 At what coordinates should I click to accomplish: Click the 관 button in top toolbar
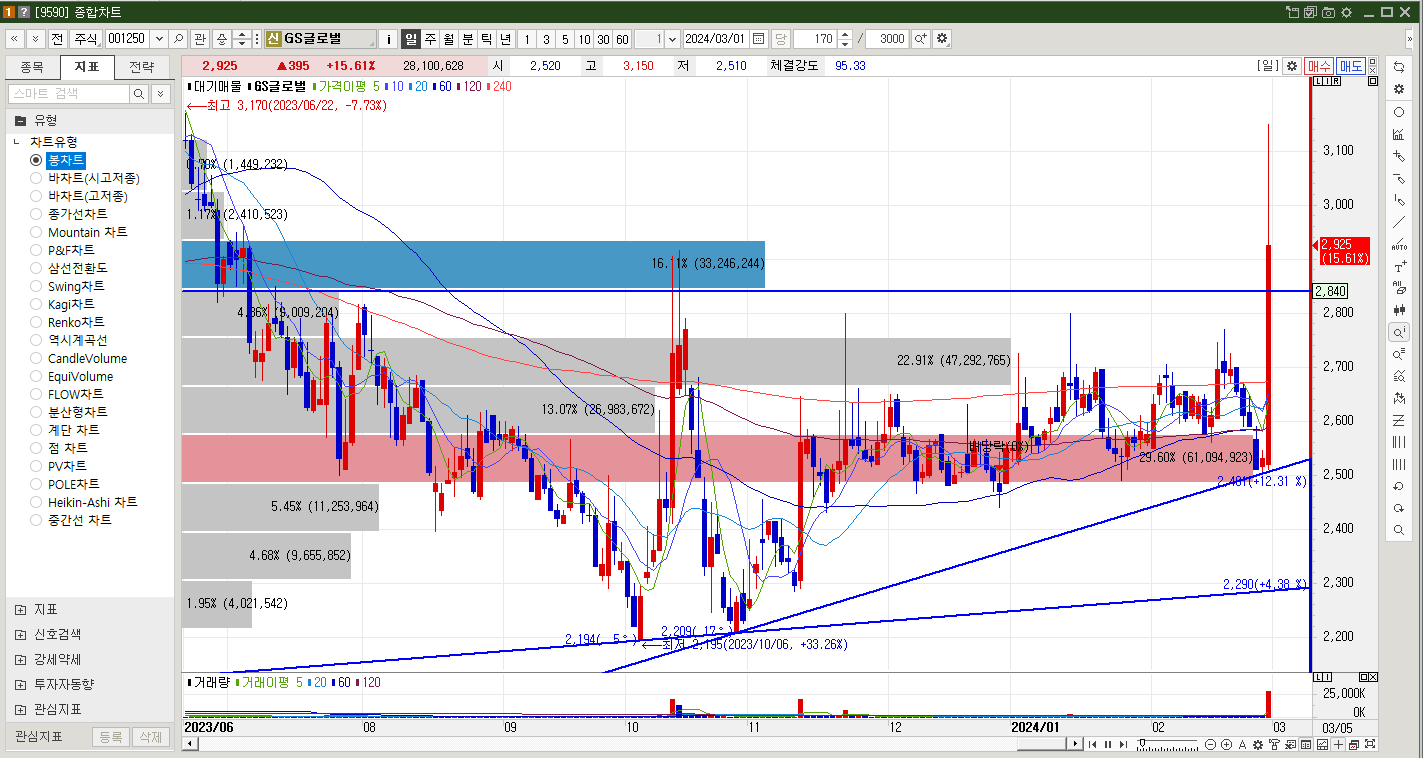[x=199, y=39]
